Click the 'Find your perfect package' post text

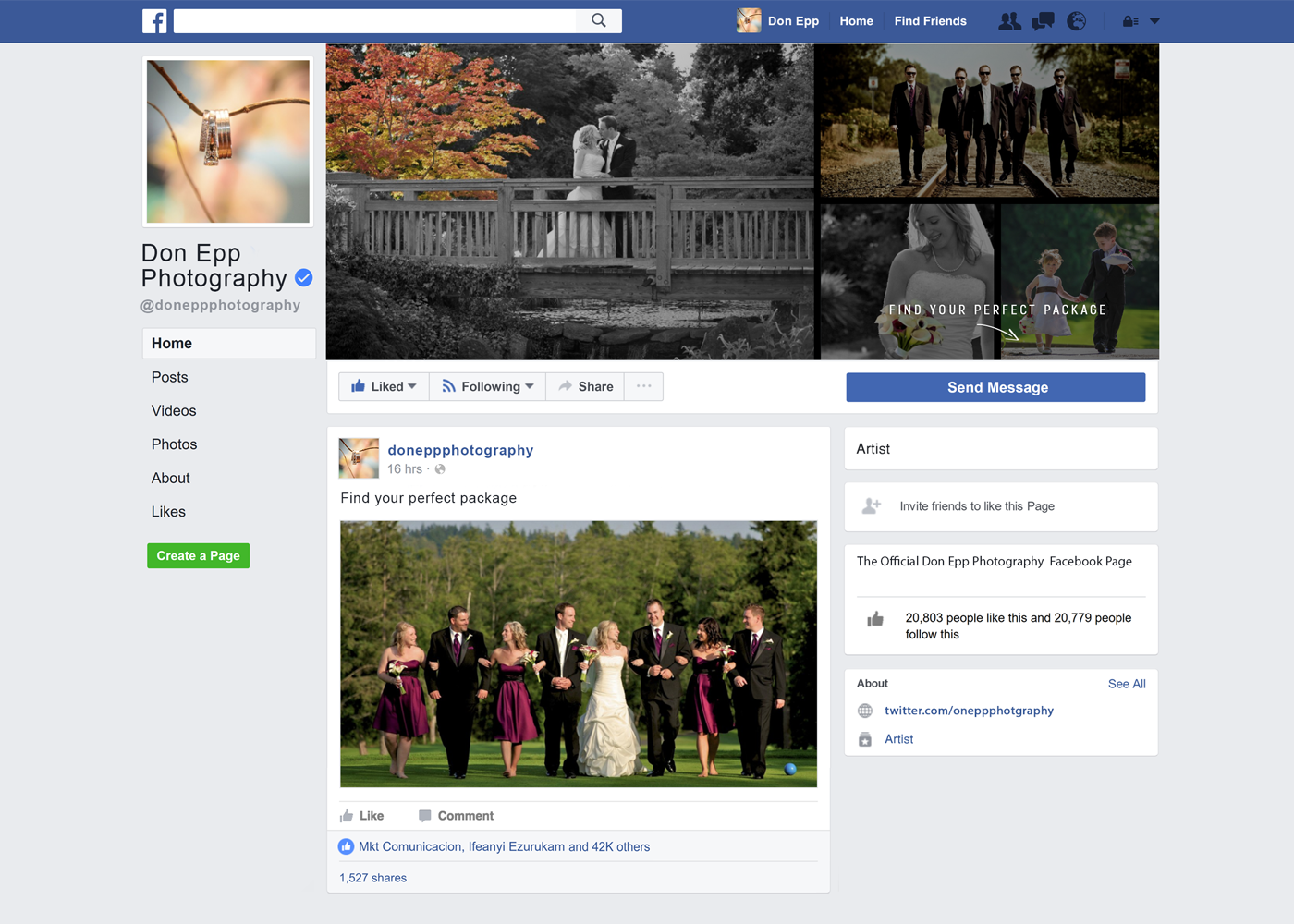pyautogui.click(x=428, y=498)
